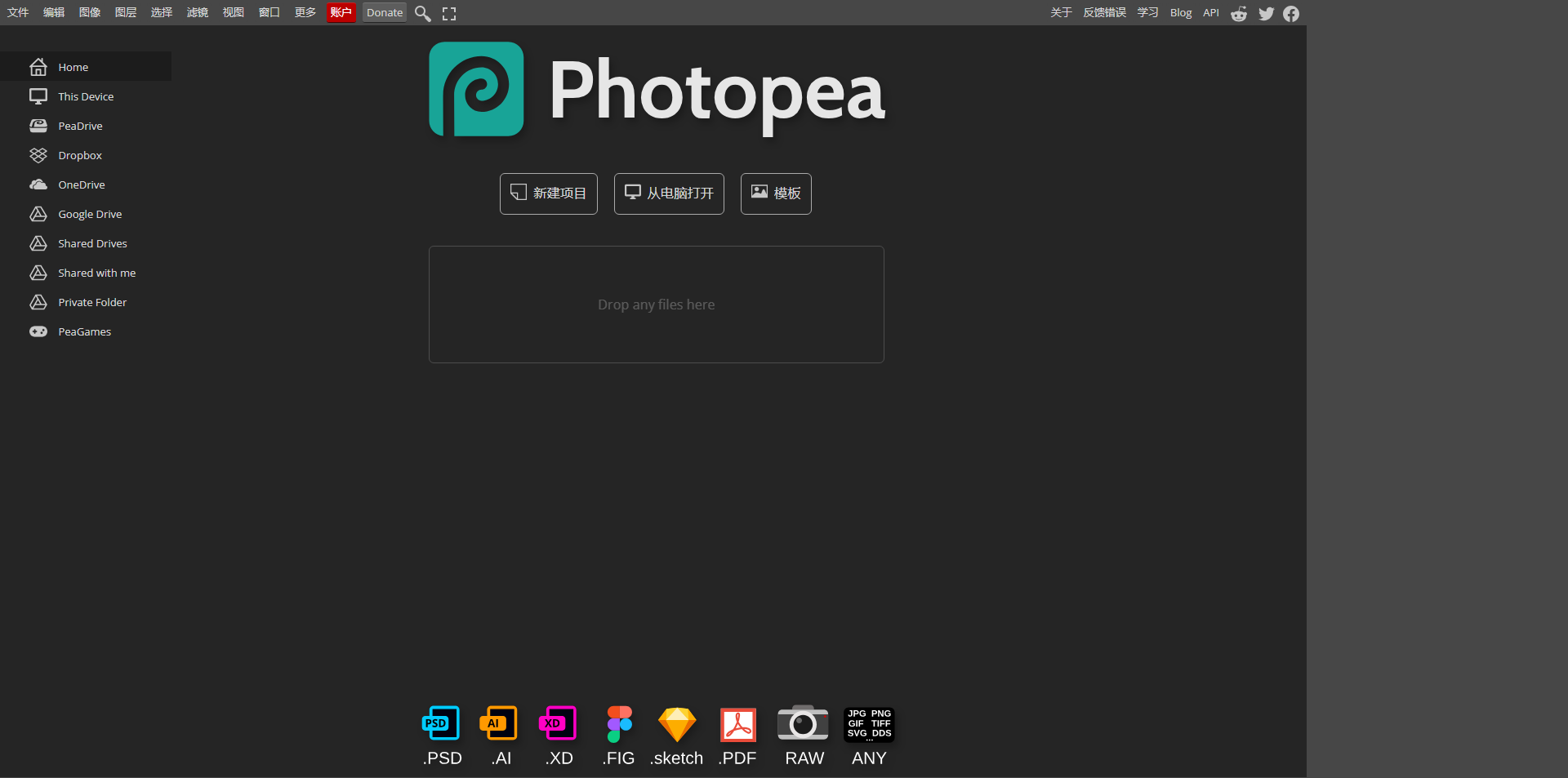Click the red 账户 button

point(341,12)
